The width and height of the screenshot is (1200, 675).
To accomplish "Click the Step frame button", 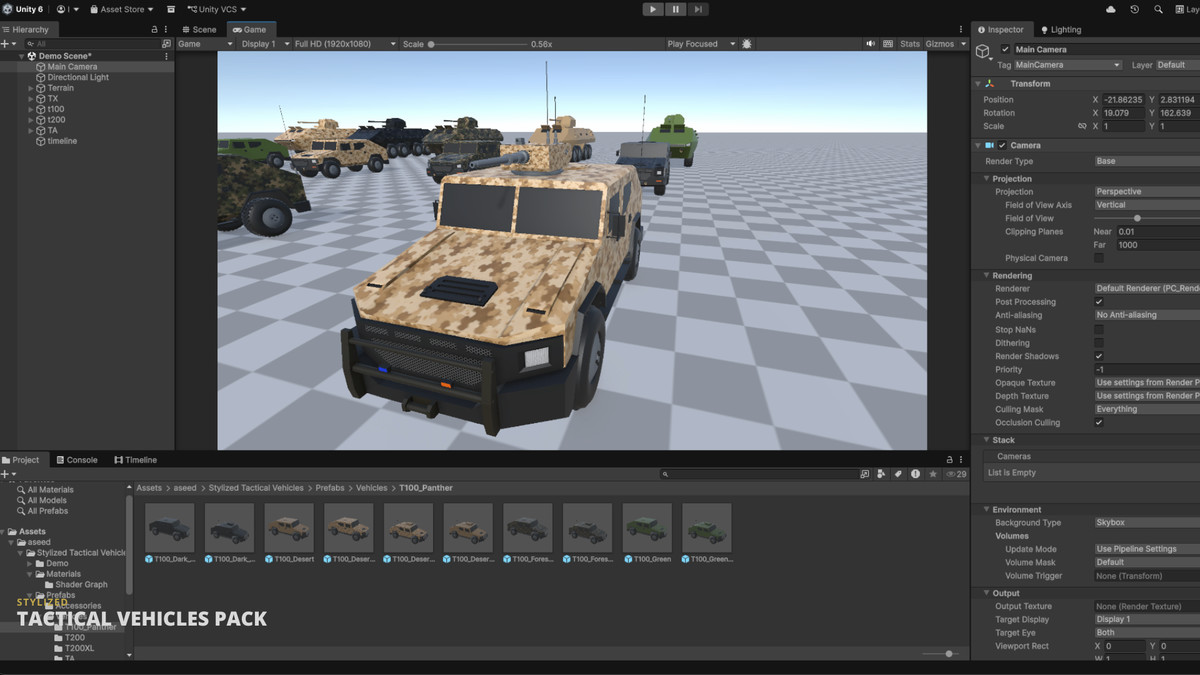I will tap(698, 9).
